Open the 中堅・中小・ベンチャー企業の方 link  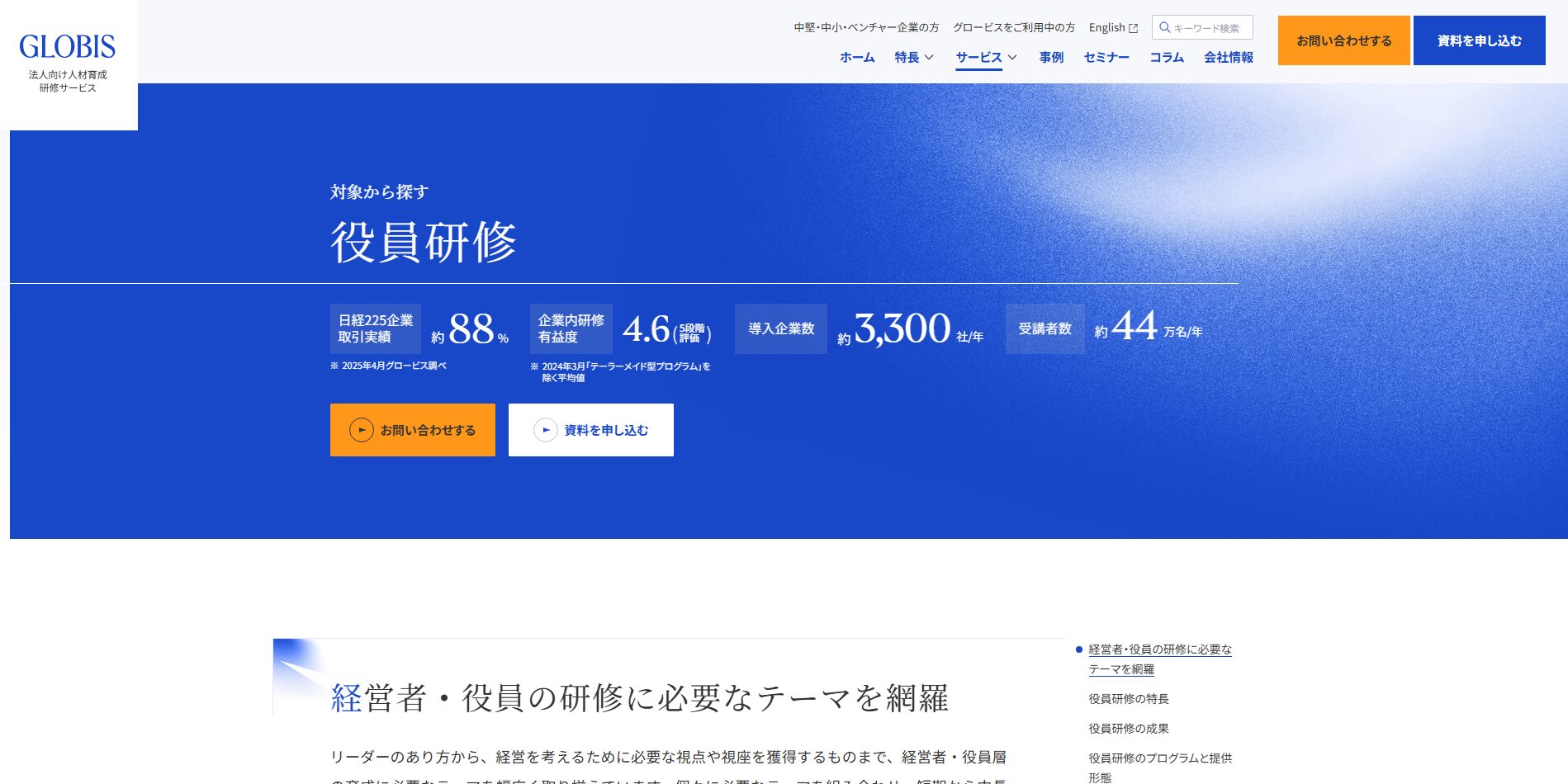point(866,27)
